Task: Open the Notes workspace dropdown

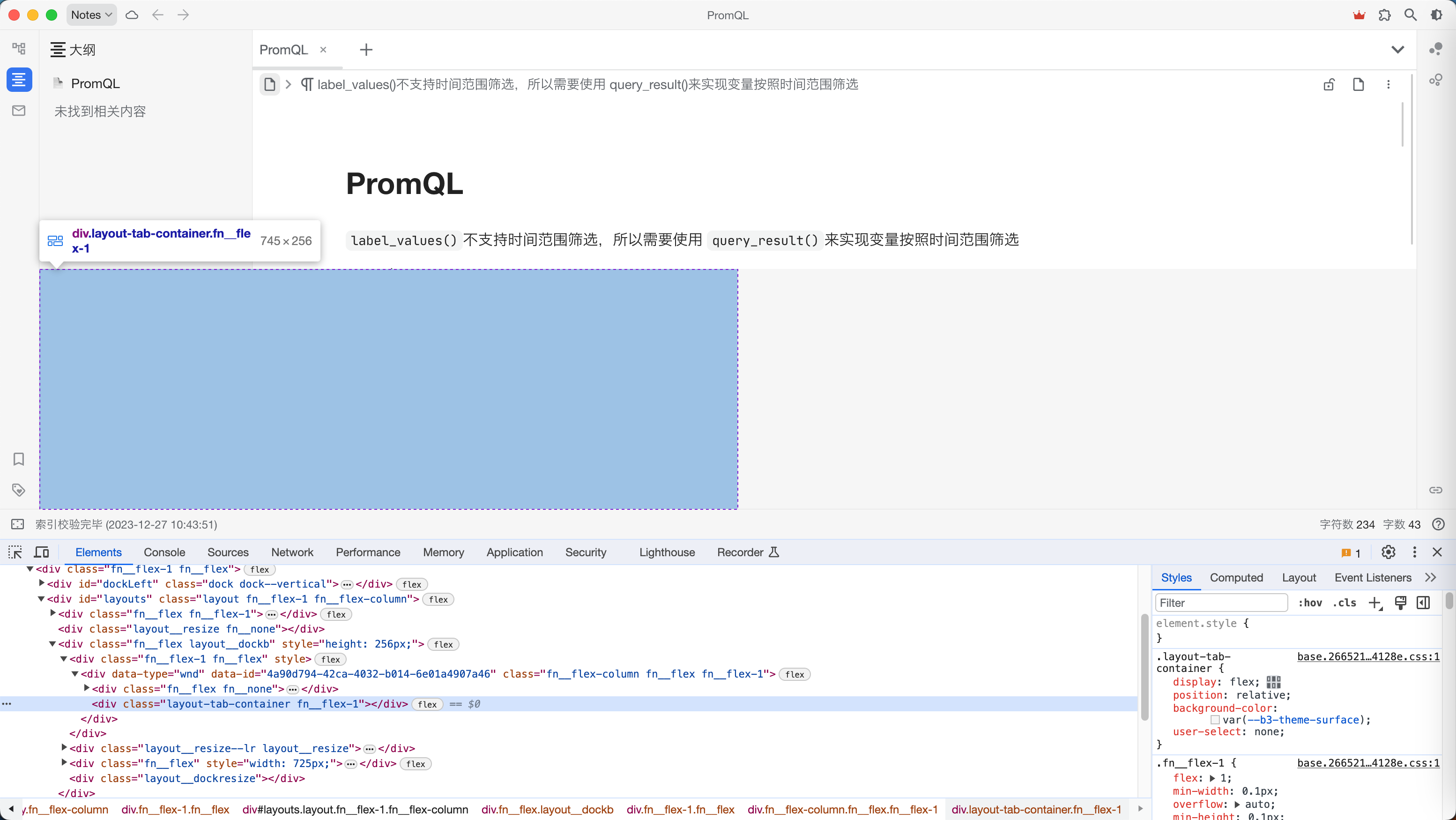Action: click(91, 15)
